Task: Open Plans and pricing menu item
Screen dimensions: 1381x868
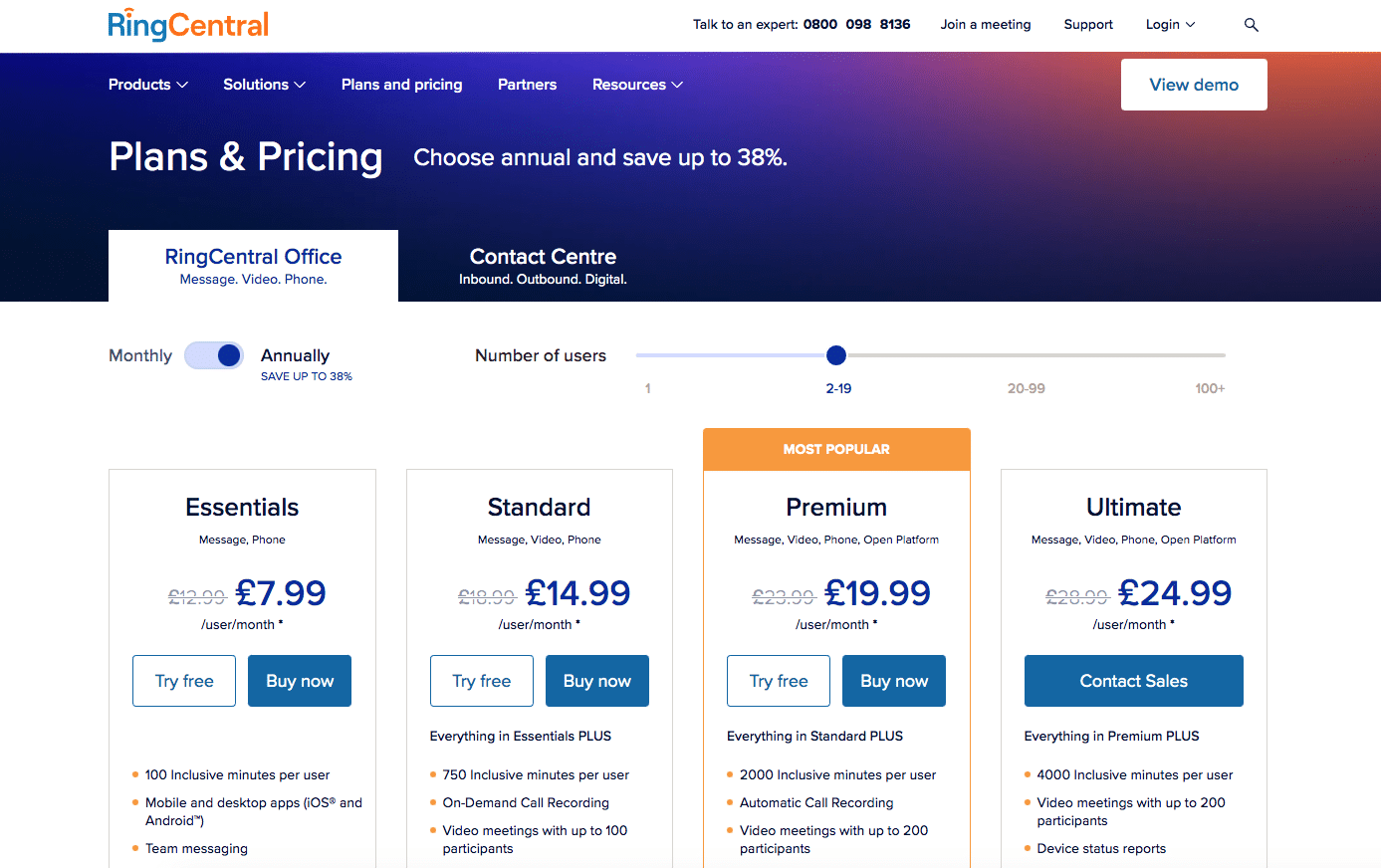Action: point(401,85)
